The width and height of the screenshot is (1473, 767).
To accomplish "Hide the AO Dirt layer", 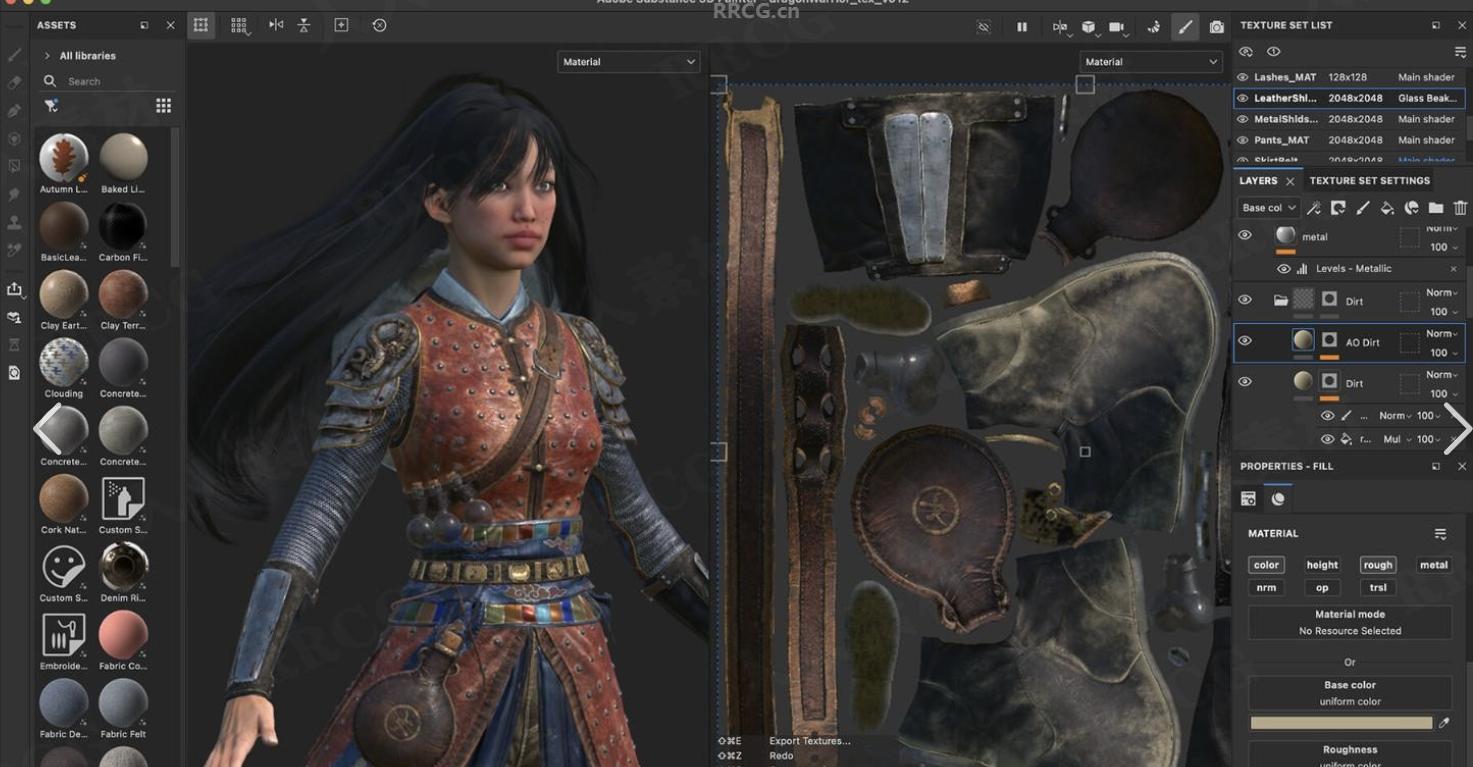I will point(1245,341).
